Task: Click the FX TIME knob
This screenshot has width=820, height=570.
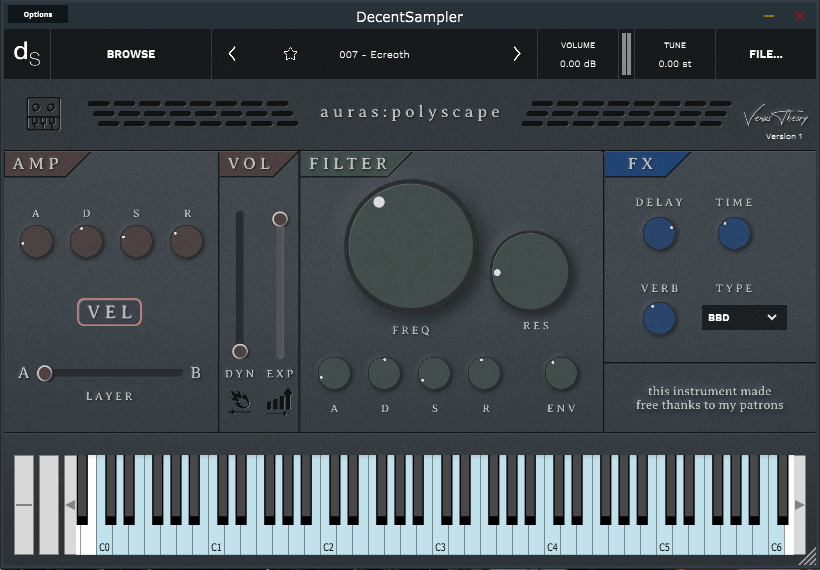Action: (734, 234)
